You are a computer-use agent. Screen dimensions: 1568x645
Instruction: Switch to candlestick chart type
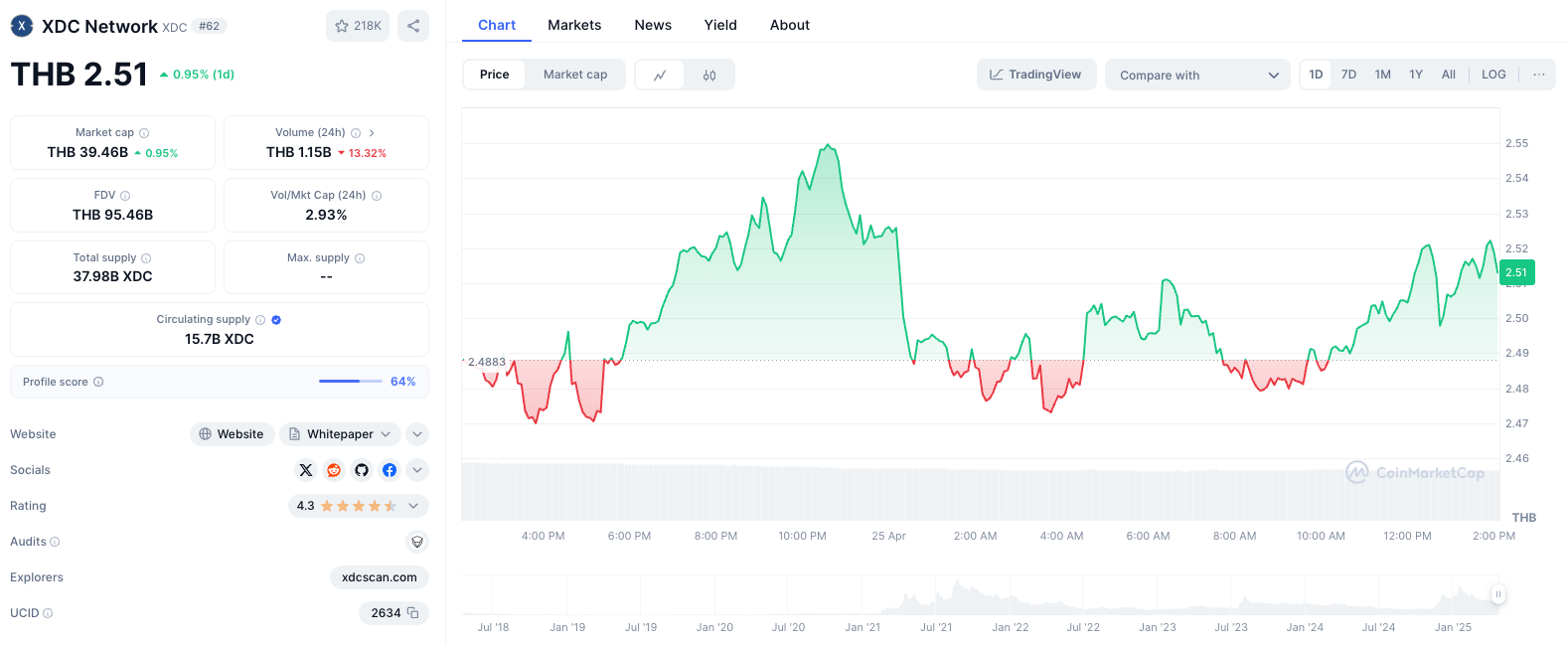[x=709, y=75]
